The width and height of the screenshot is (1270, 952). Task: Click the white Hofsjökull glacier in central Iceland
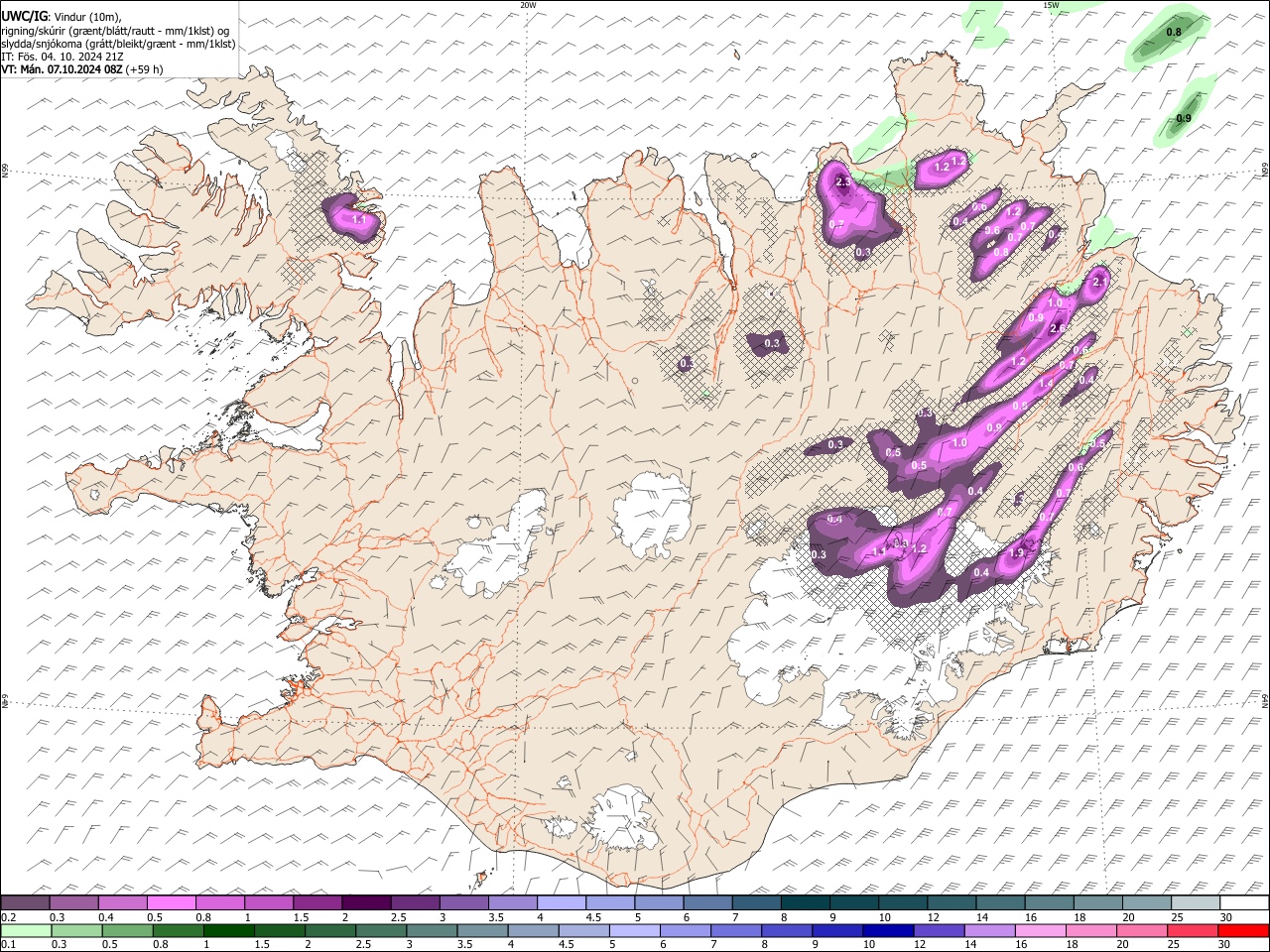(x=652, y=514)
